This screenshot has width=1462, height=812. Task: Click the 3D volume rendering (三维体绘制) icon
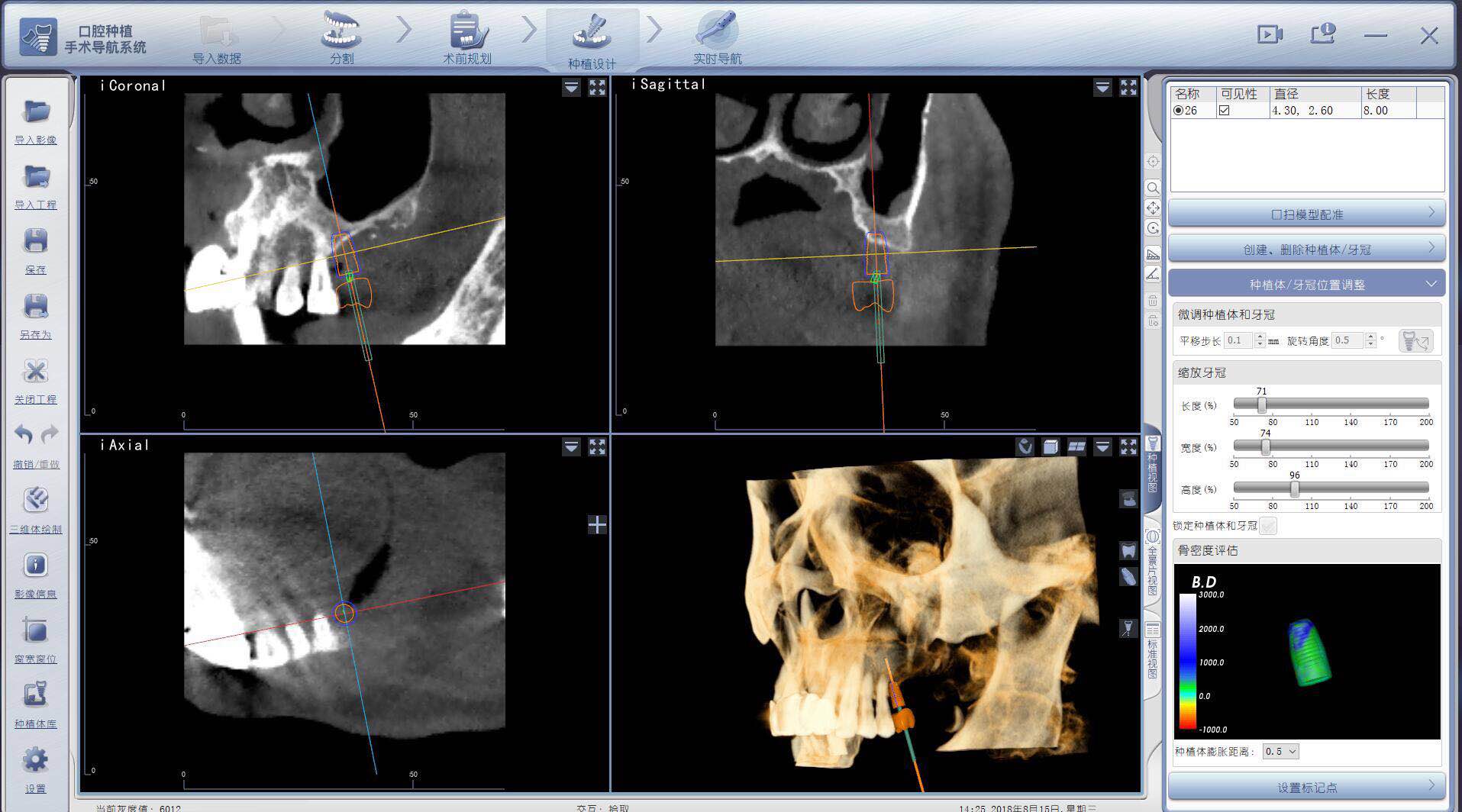click(x=35, y=501)
